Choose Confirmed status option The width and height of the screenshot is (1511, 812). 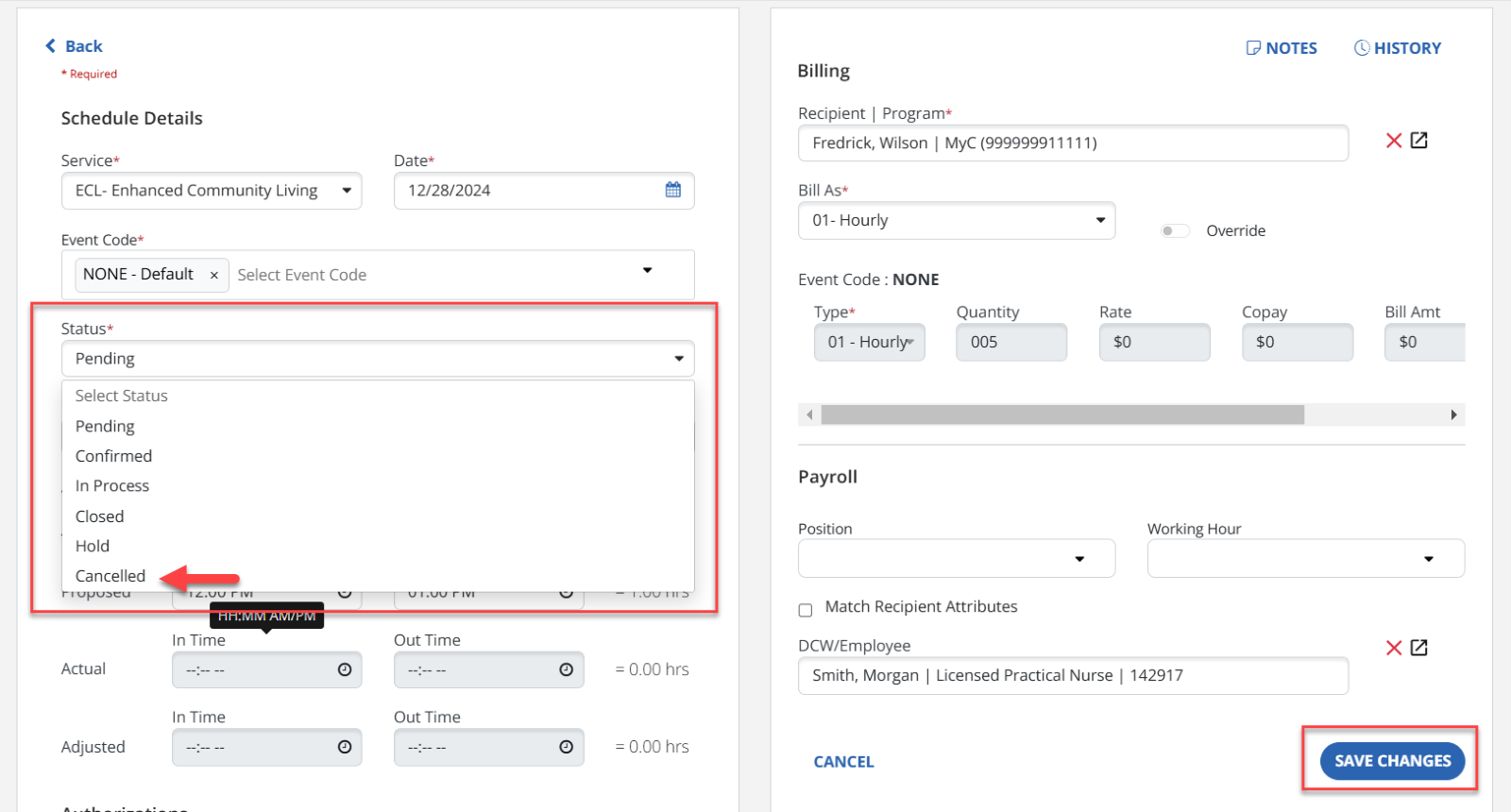click(113, 456)
